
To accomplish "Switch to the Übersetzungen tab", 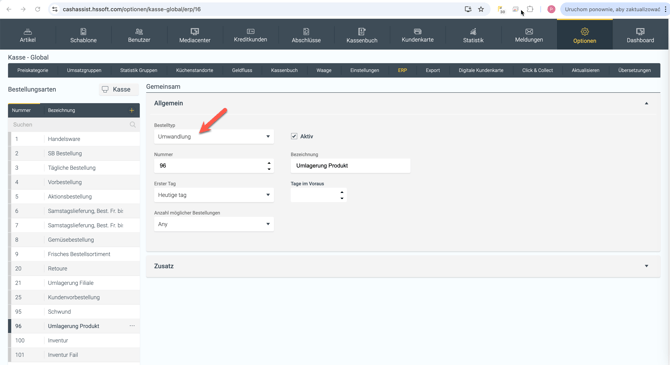I will point(635,70).
